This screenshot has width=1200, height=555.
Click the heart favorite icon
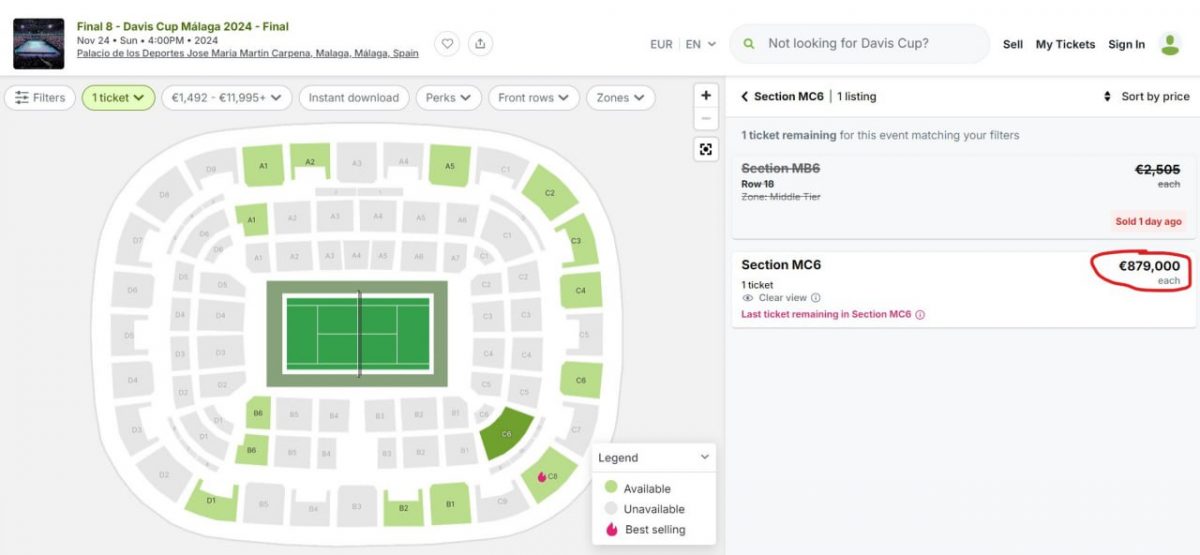pos(447,43)
